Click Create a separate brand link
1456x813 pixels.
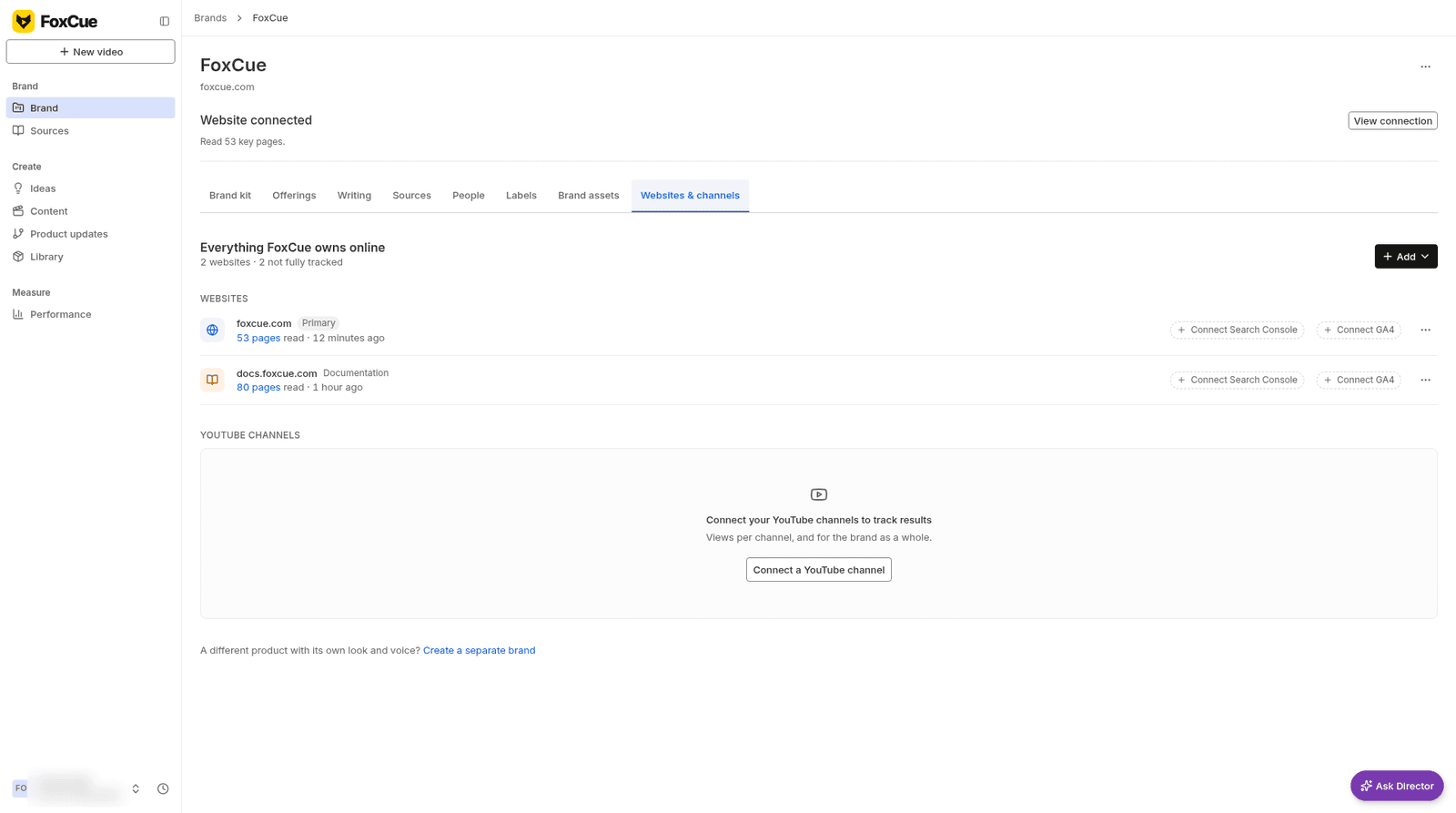(x=479, y=651)
